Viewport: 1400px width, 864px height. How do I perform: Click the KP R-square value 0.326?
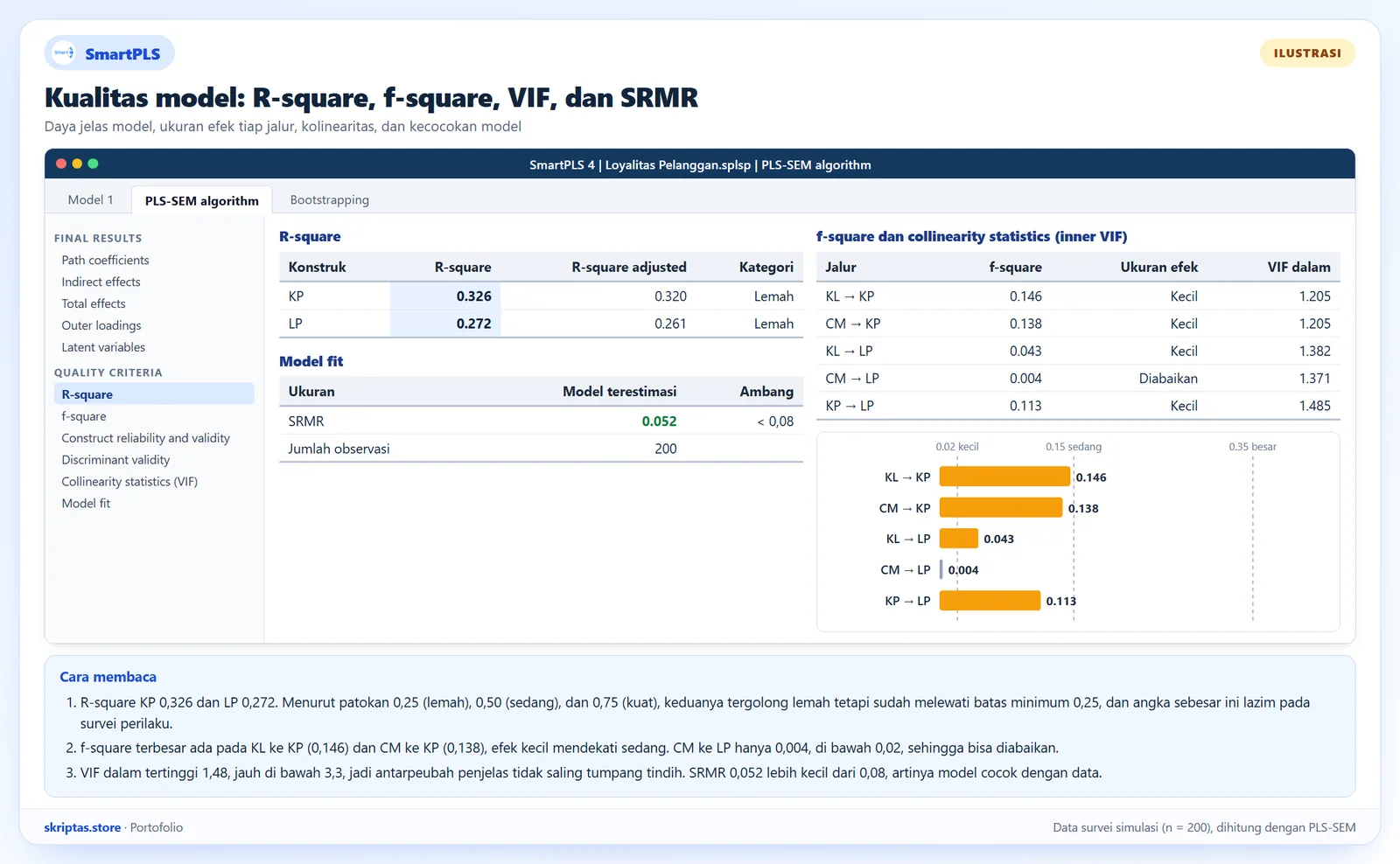coord(473,296)
